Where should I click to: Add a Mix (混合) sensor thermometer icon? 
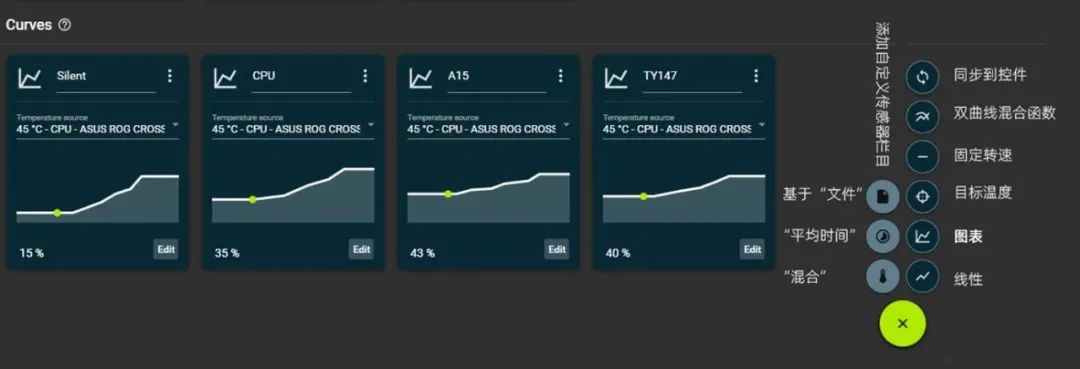[x=883, y=277]
